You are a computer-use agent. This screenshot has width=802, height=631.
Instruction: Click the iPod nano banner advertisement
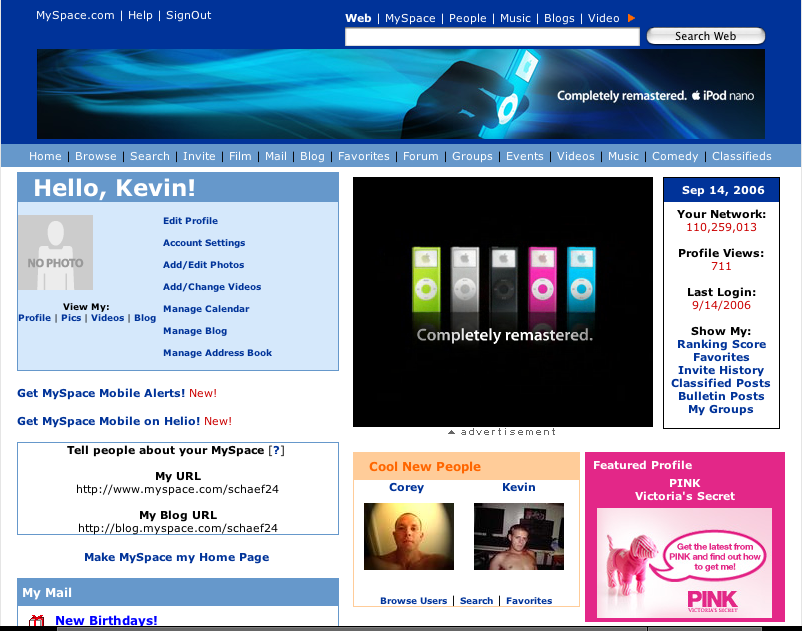click(x=401, y=94)
